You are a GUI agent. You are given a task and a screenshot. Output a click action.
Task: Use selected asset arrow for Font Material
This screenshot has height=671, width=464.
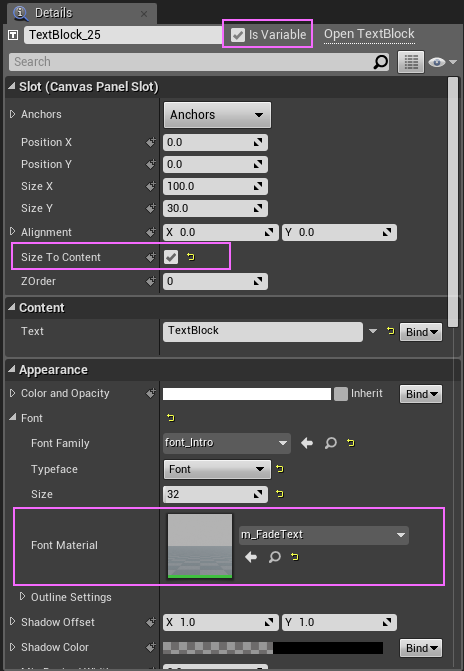251,557
